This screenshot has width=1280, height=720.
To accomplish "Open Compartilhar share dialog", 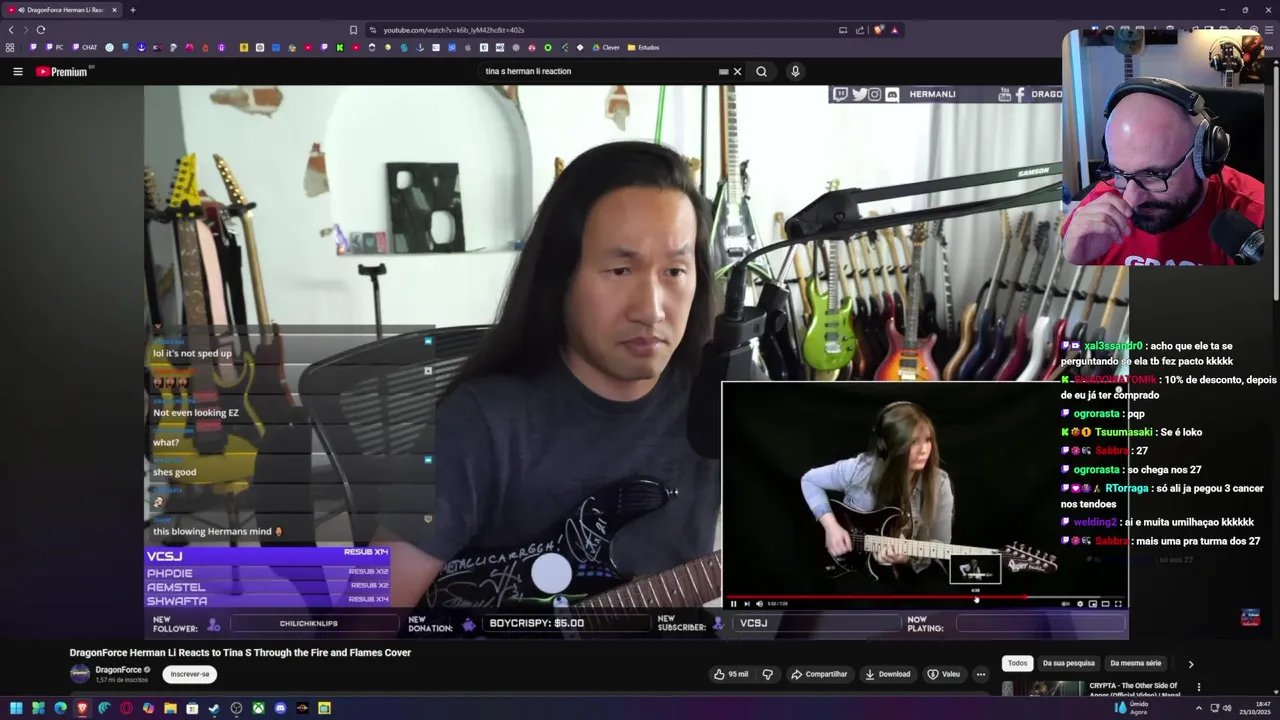I will click(x=818, y=674).
